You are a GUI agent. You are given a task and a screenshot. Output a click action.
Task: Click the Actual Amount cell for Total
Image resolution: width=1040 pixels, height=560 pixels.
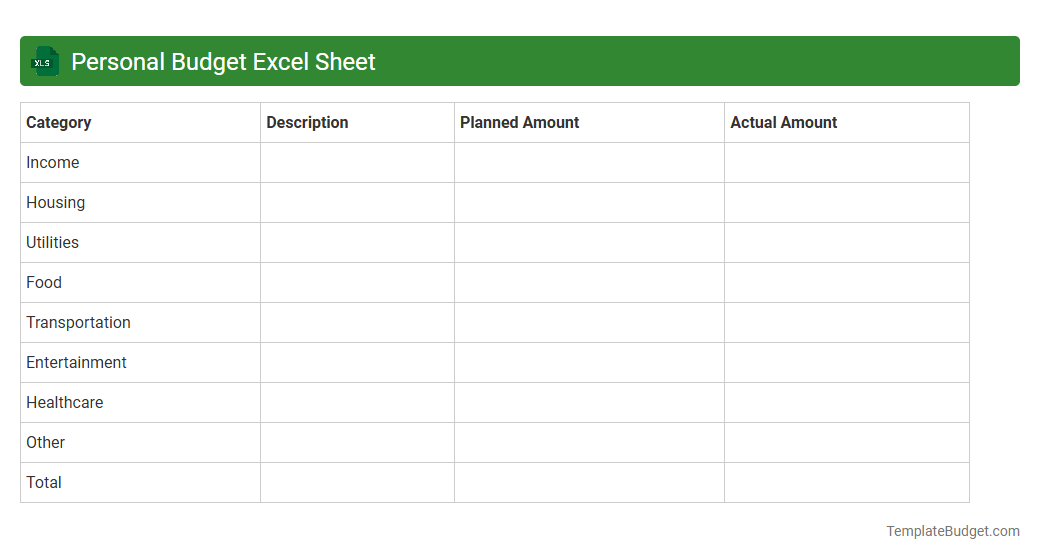coord(847,482)
